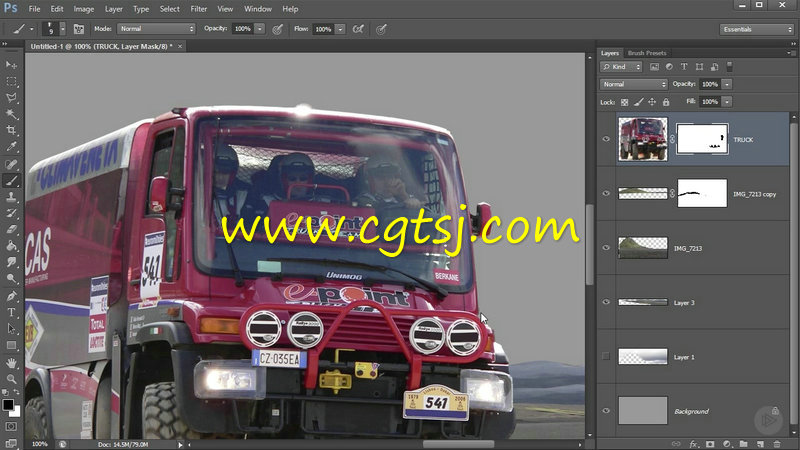Hide the IMG_7213 layer

click(x=606, y=247)
